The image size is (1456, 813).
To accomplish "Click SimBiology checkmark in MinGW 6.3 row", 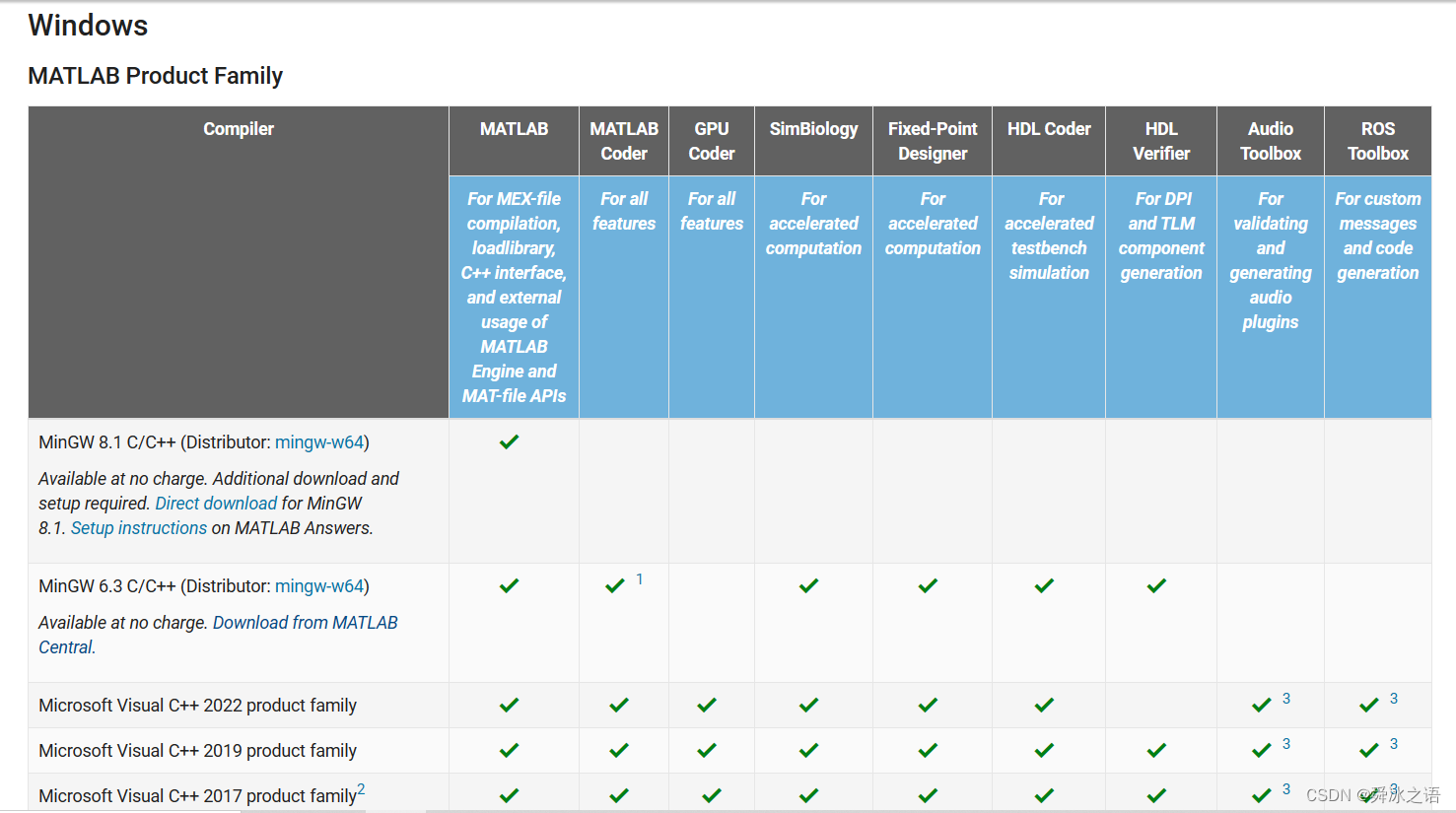I will [809, 585].
